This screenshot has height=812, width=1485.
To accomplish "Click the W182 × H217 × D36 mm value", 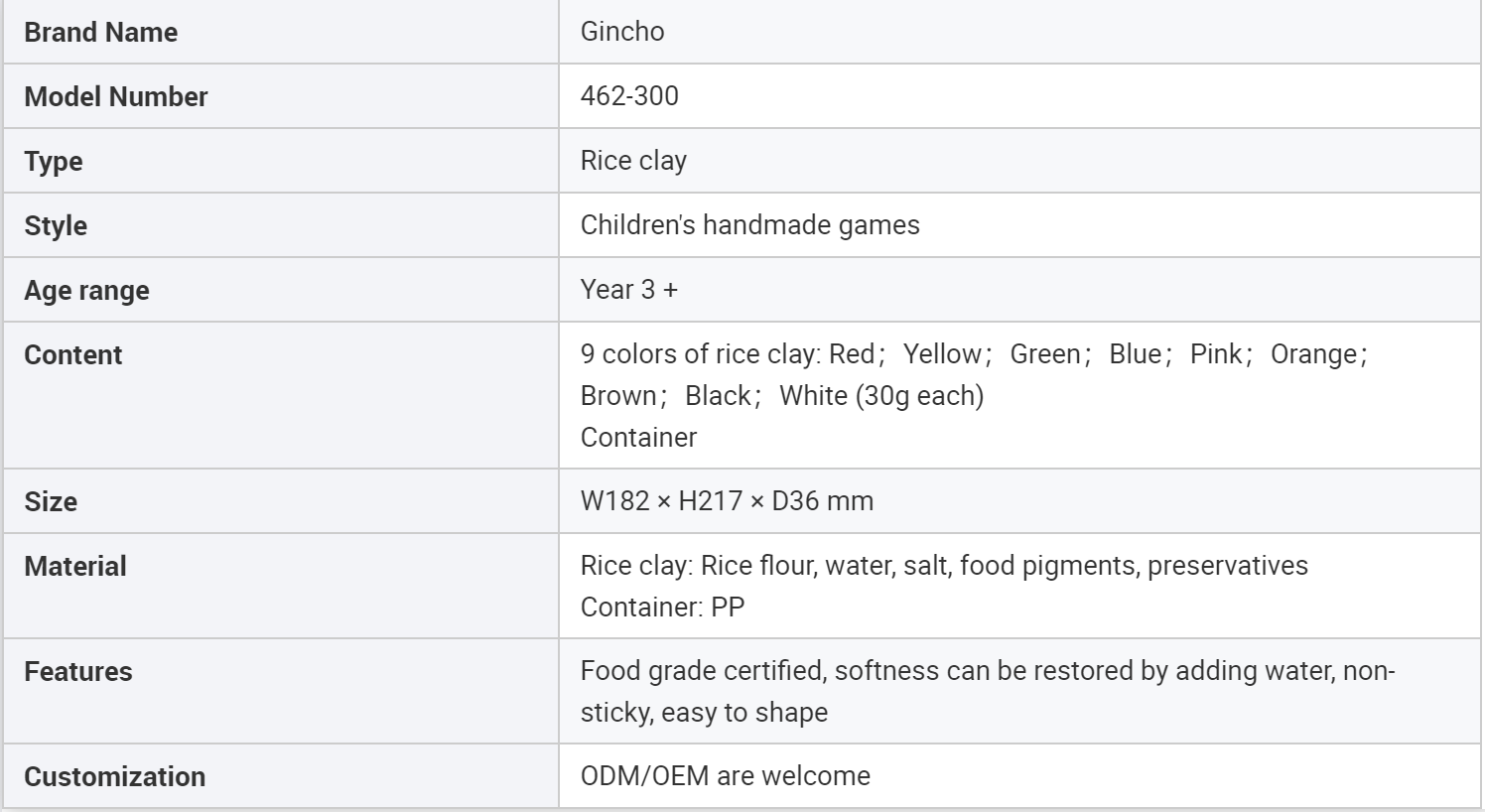I will pyautogui.click(x=727, y=501).
